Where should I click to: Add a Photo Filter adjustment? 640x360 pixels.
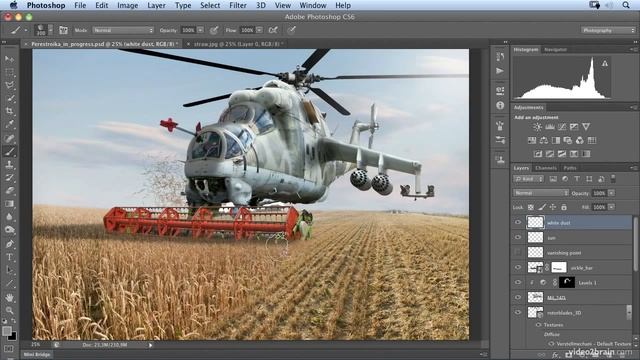pos(568,140)
